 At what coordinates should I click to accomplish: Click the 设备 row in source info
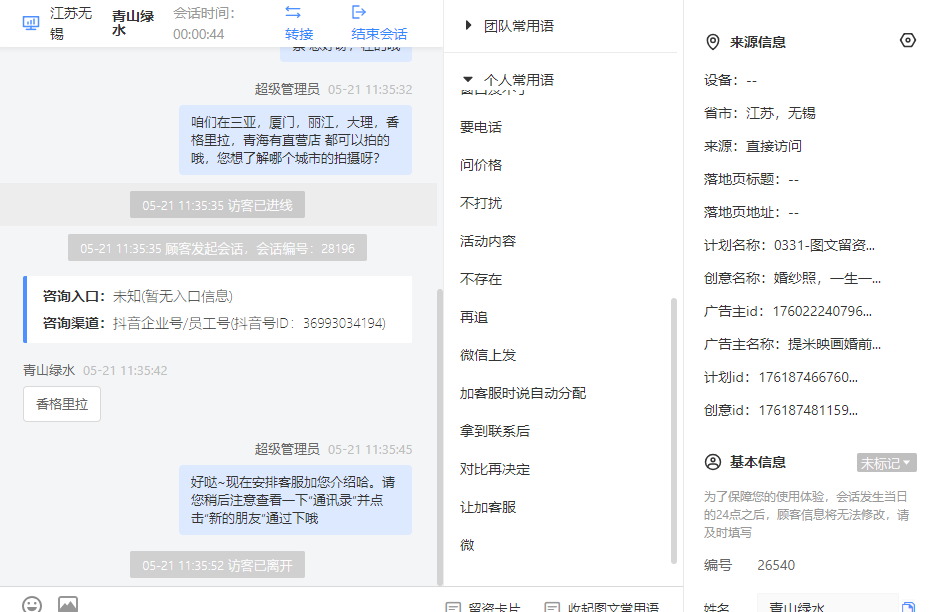(x=730, y=80)
